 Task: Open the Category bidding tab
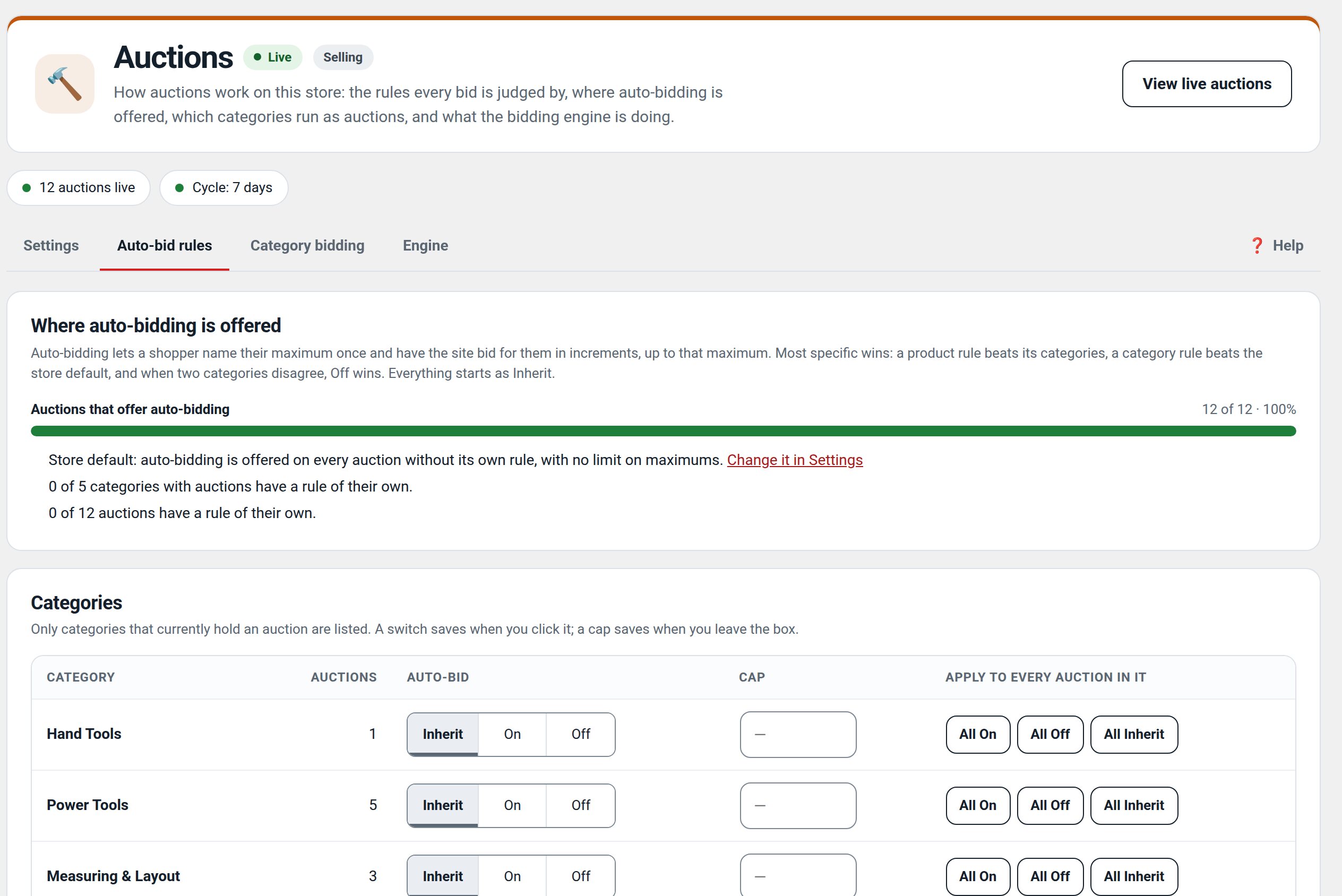click(307, 246)
